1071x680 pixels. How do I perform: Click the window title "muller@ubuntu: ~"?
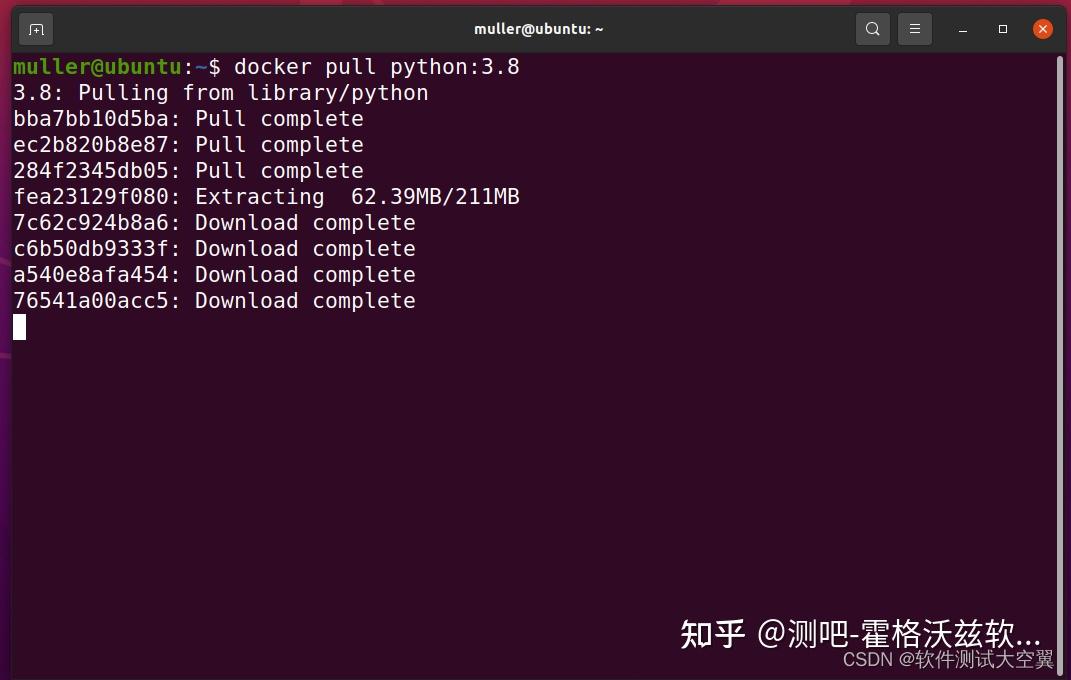(x=538, y=29)
